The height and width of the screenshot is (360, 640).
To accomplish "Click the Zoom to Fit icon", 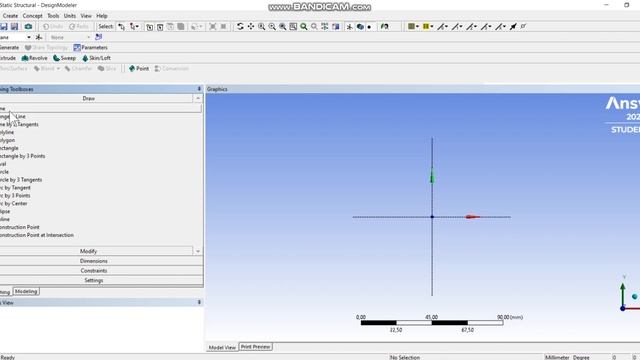I will [282, 27].
